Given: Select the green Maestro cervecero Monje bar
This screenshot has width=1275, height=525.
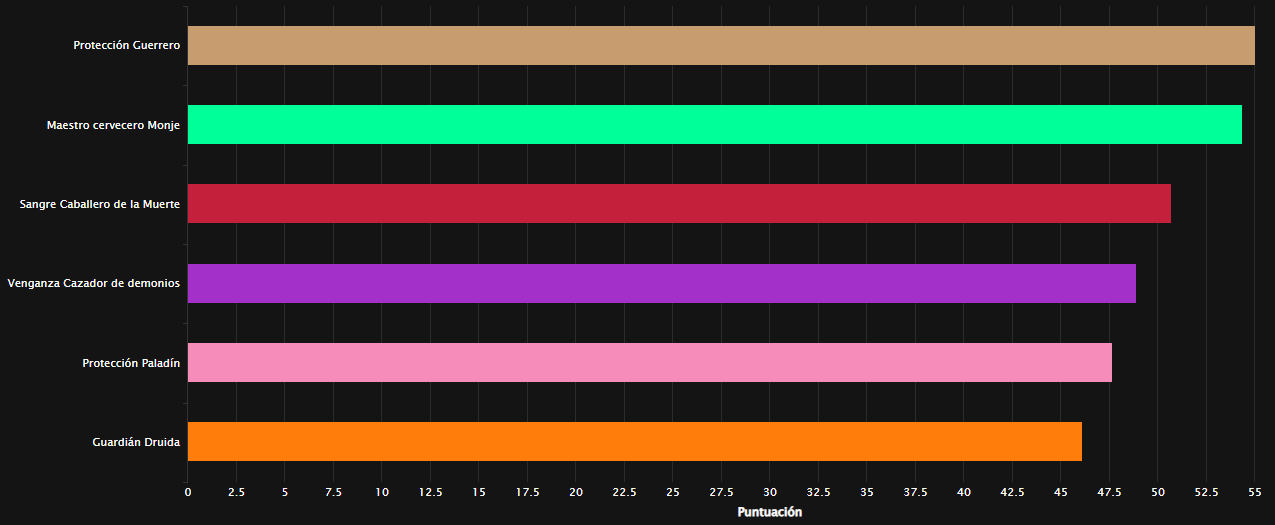Looking at the screenshot, I should [x=714, y=125].
